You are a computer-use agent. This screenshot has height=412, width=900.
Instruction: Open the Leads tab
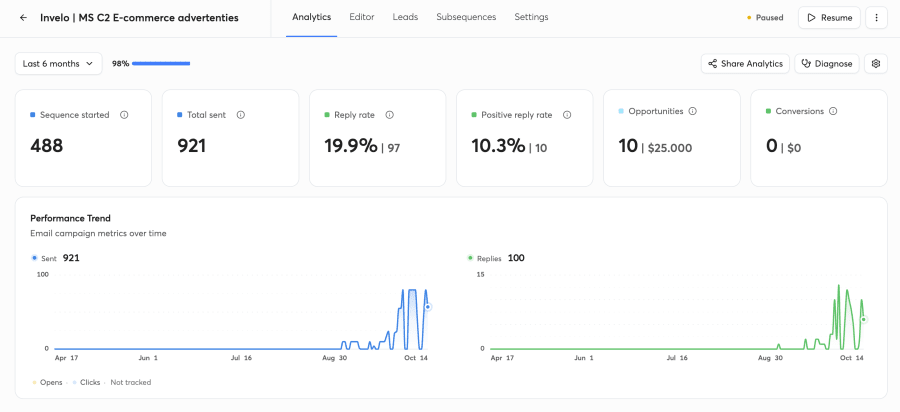405,17
